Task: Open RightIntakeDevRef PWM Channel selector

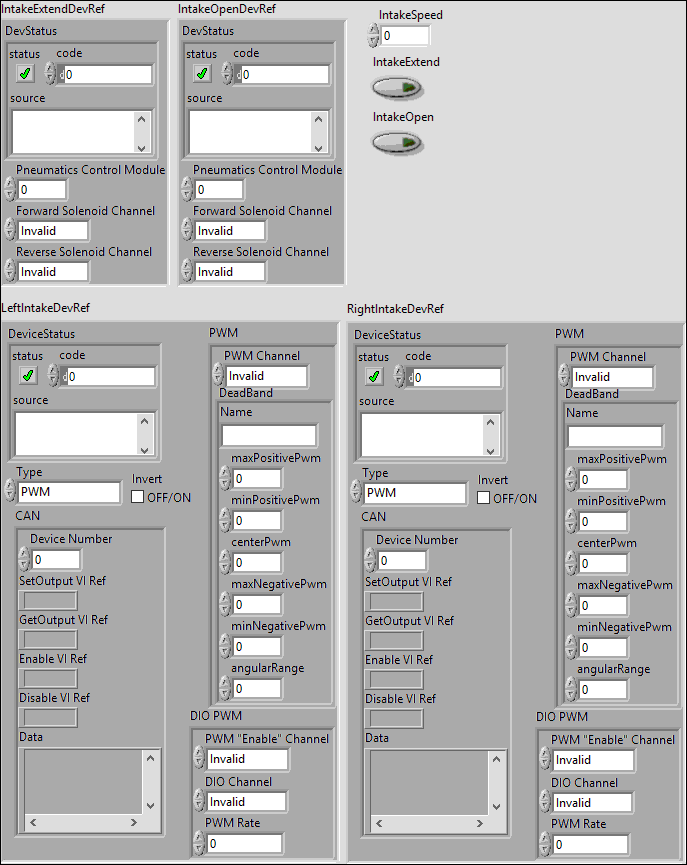Action: (x=613, y=377)
